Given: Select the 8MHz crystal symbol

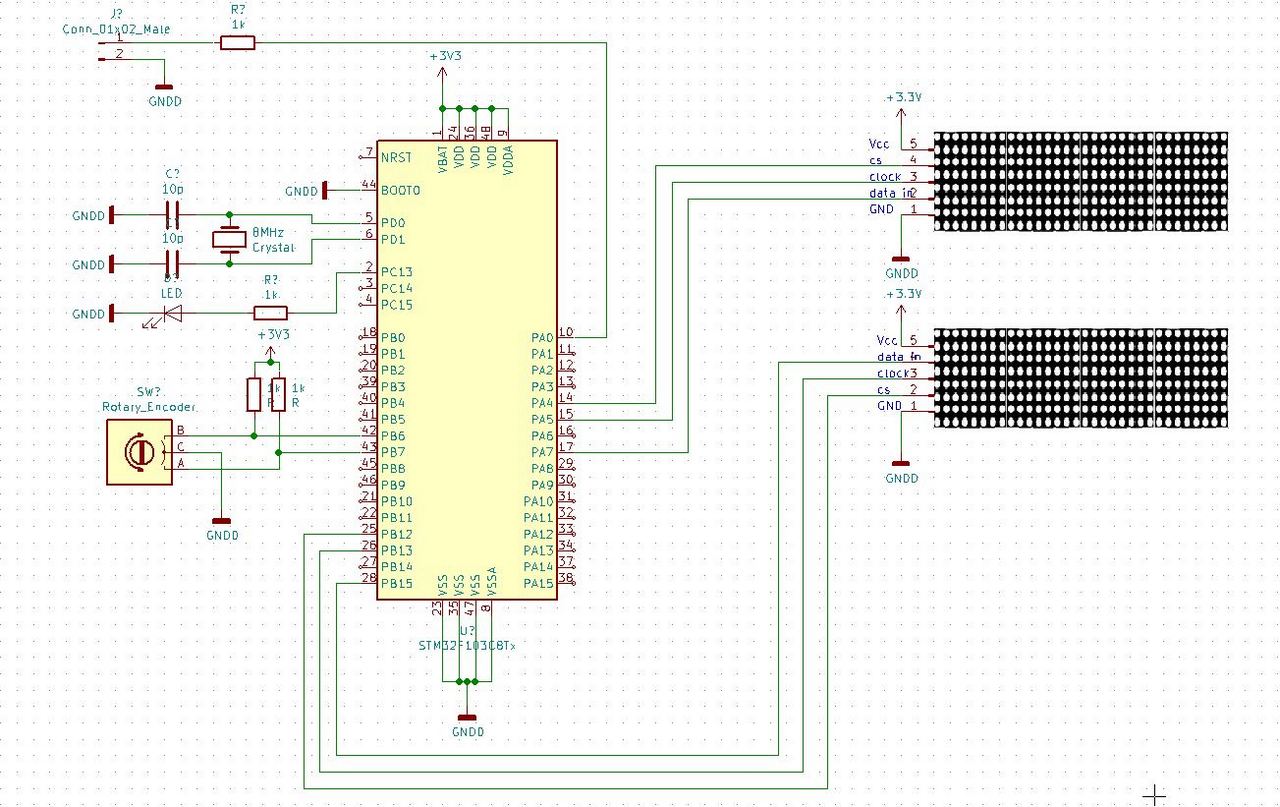Looking at the screenshot, I should click(230, 239).
